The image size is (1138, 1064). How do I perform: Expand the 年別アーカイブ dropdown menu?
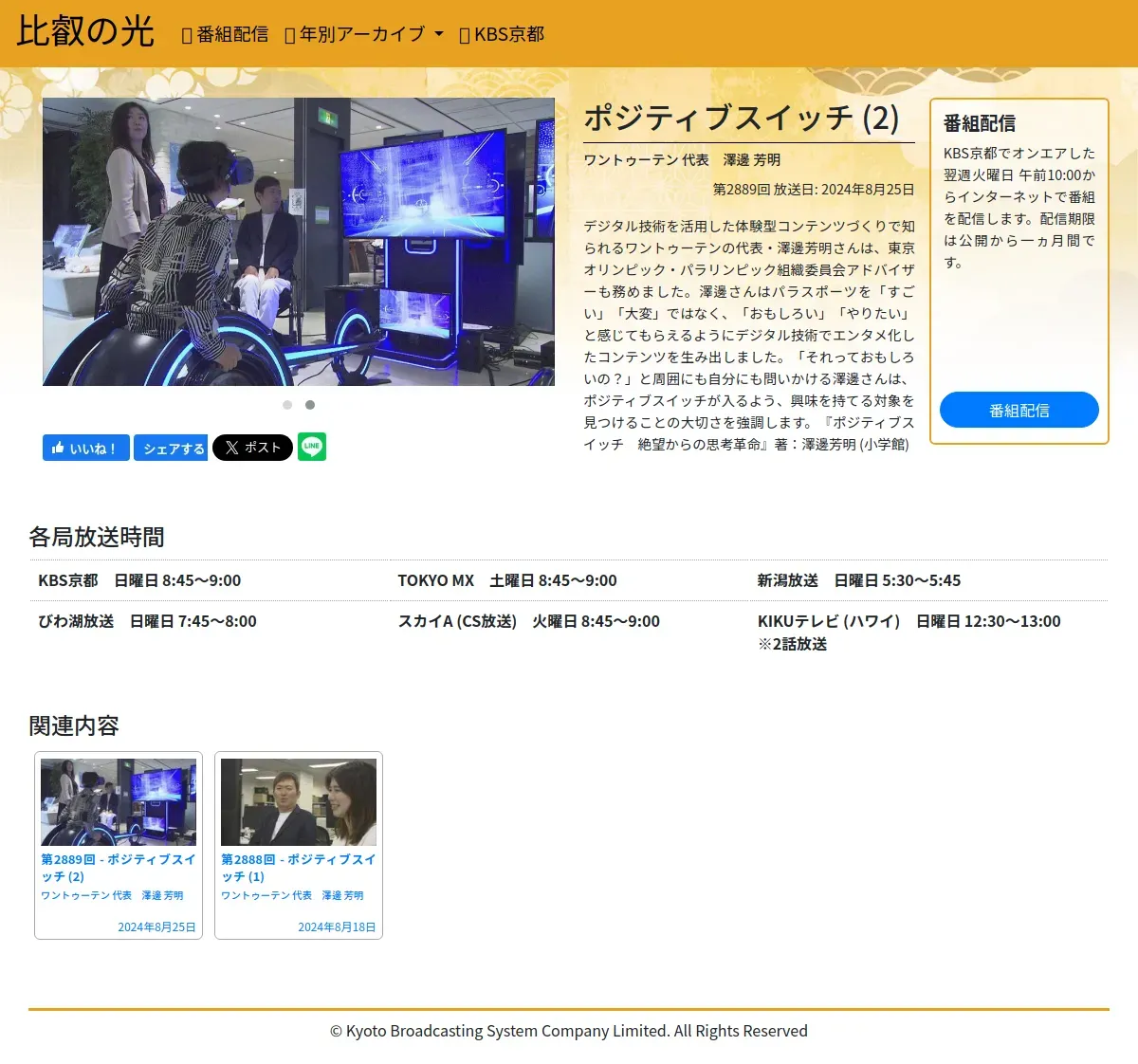(x=364, y=34)
